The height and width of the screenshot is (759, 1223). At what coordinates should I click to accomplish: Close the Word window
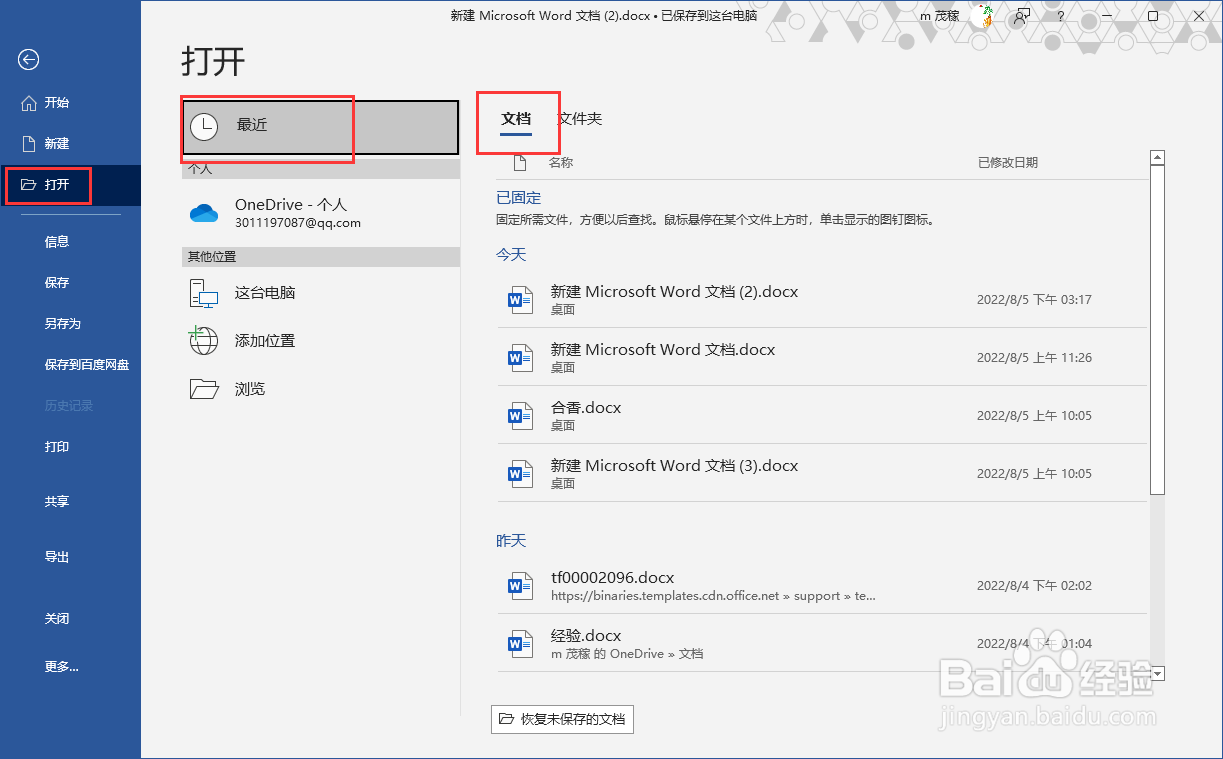click(1199, 16)
